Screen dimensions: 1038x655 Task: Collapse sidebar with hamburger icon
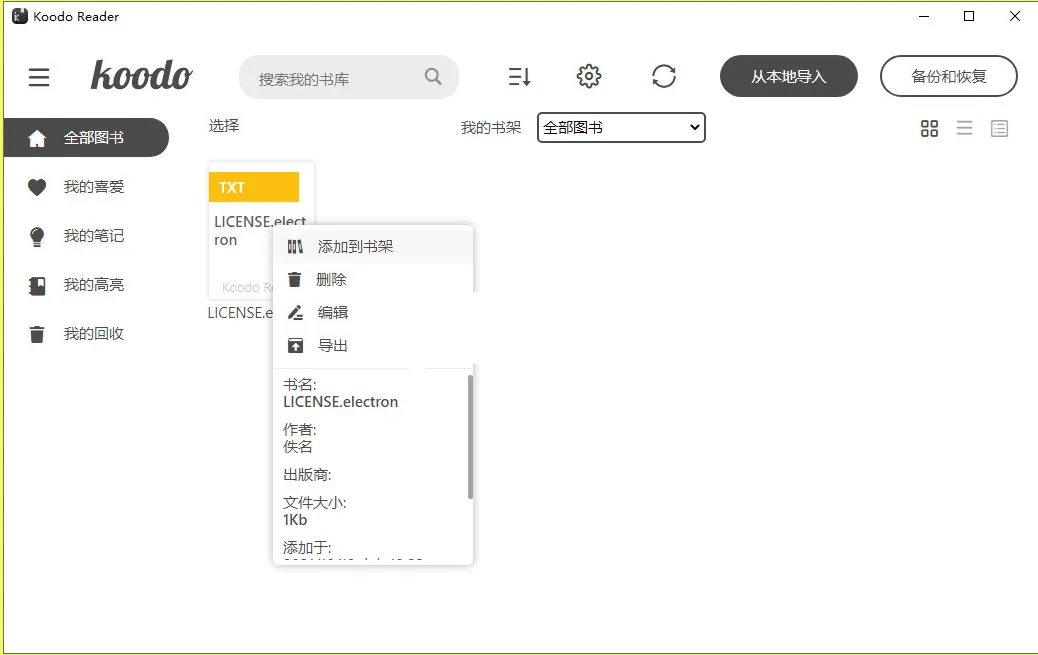click(38, 76)
